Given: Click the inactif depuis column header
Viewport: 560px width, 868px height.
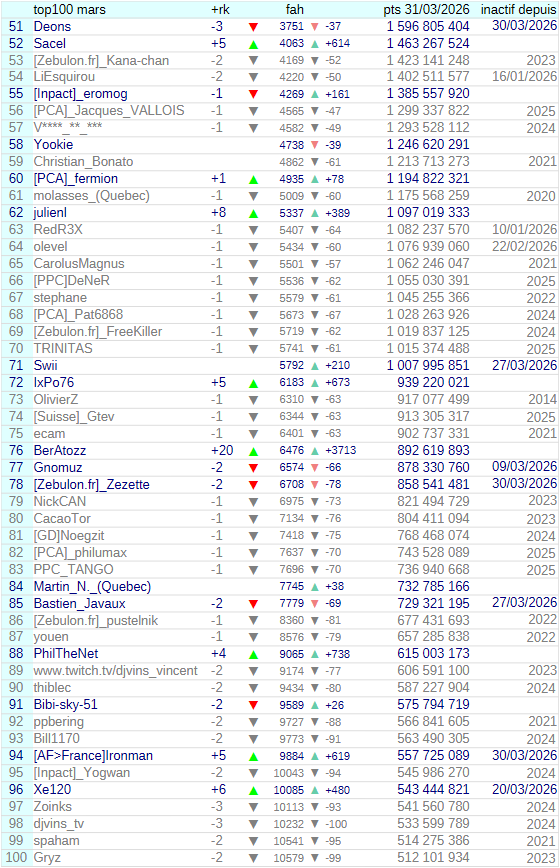Looking at the screenshot, I should coord(518,9).
